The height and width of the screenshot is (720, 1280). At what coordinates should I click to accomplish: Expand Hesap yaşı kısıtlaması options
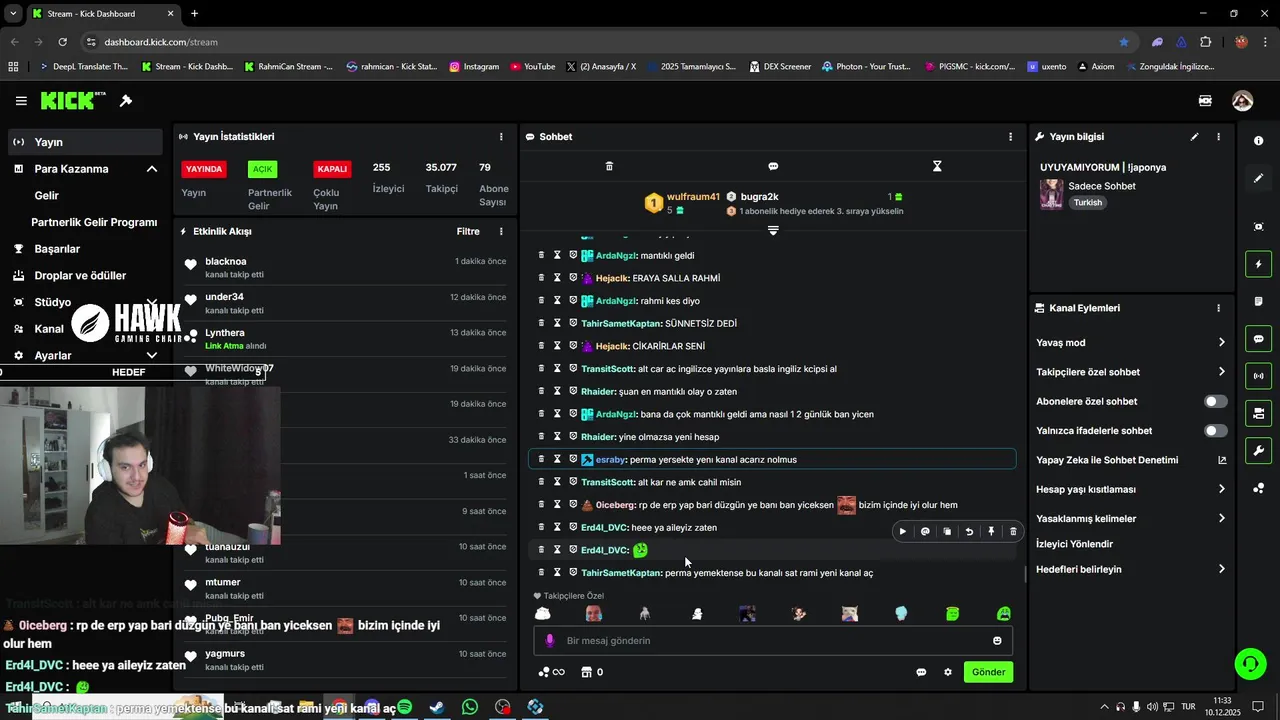(1221, 489)
